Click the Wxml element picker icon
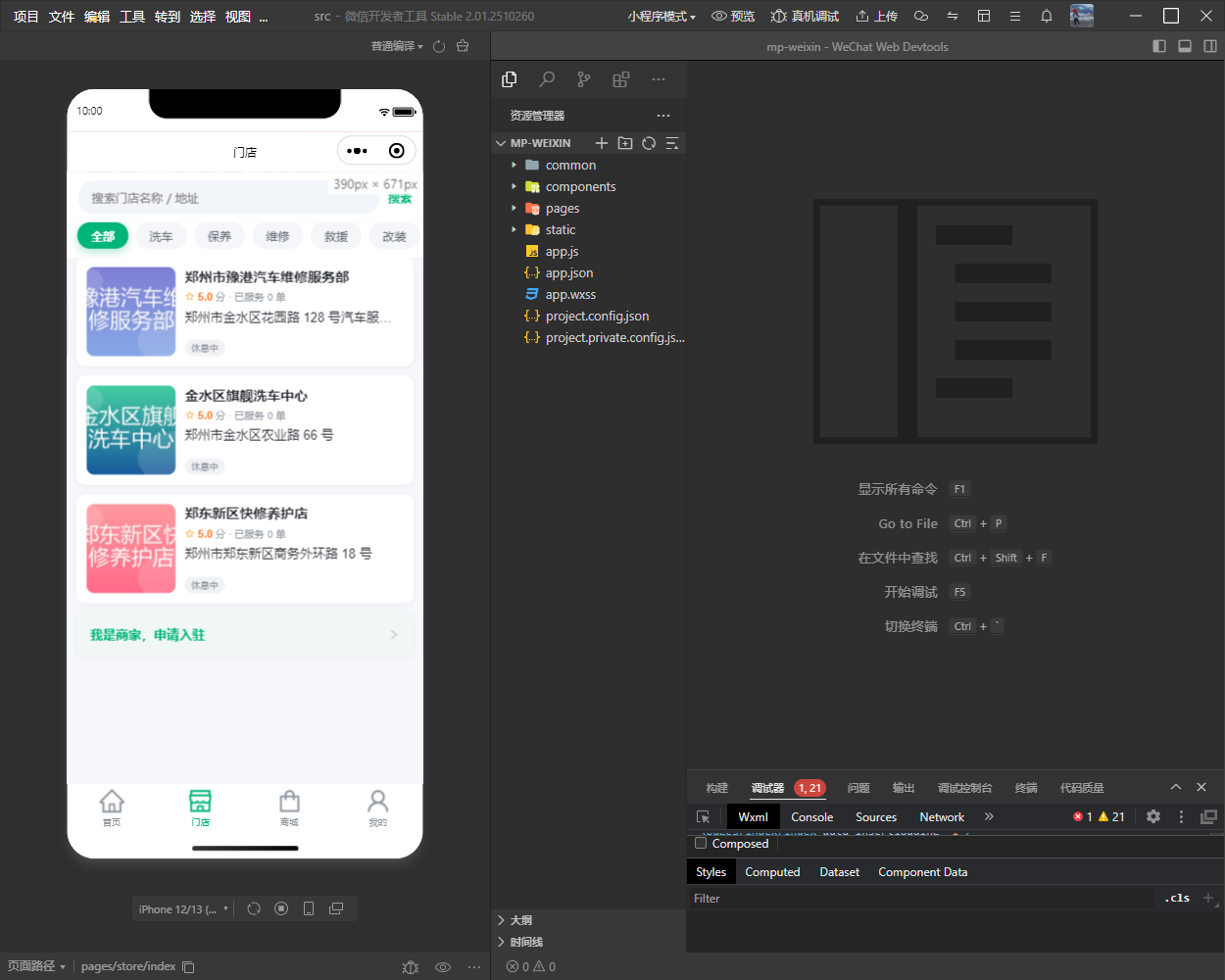This screenshot has height=980, width=1225. click(703, 816)
